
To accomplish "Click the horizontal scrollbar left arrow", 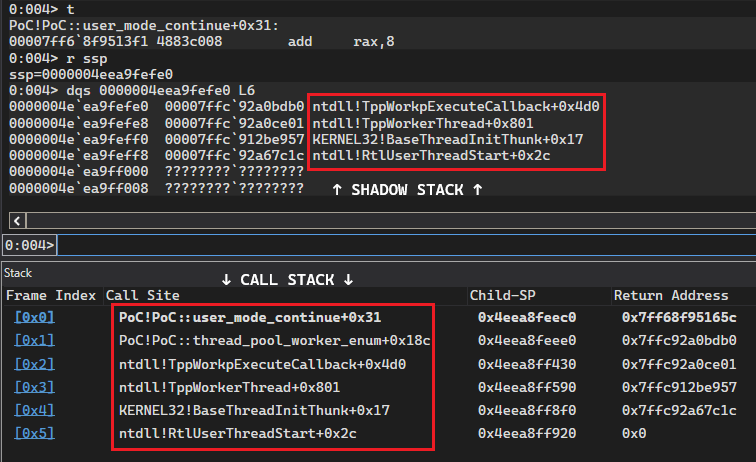I will (x=17, y=221).
